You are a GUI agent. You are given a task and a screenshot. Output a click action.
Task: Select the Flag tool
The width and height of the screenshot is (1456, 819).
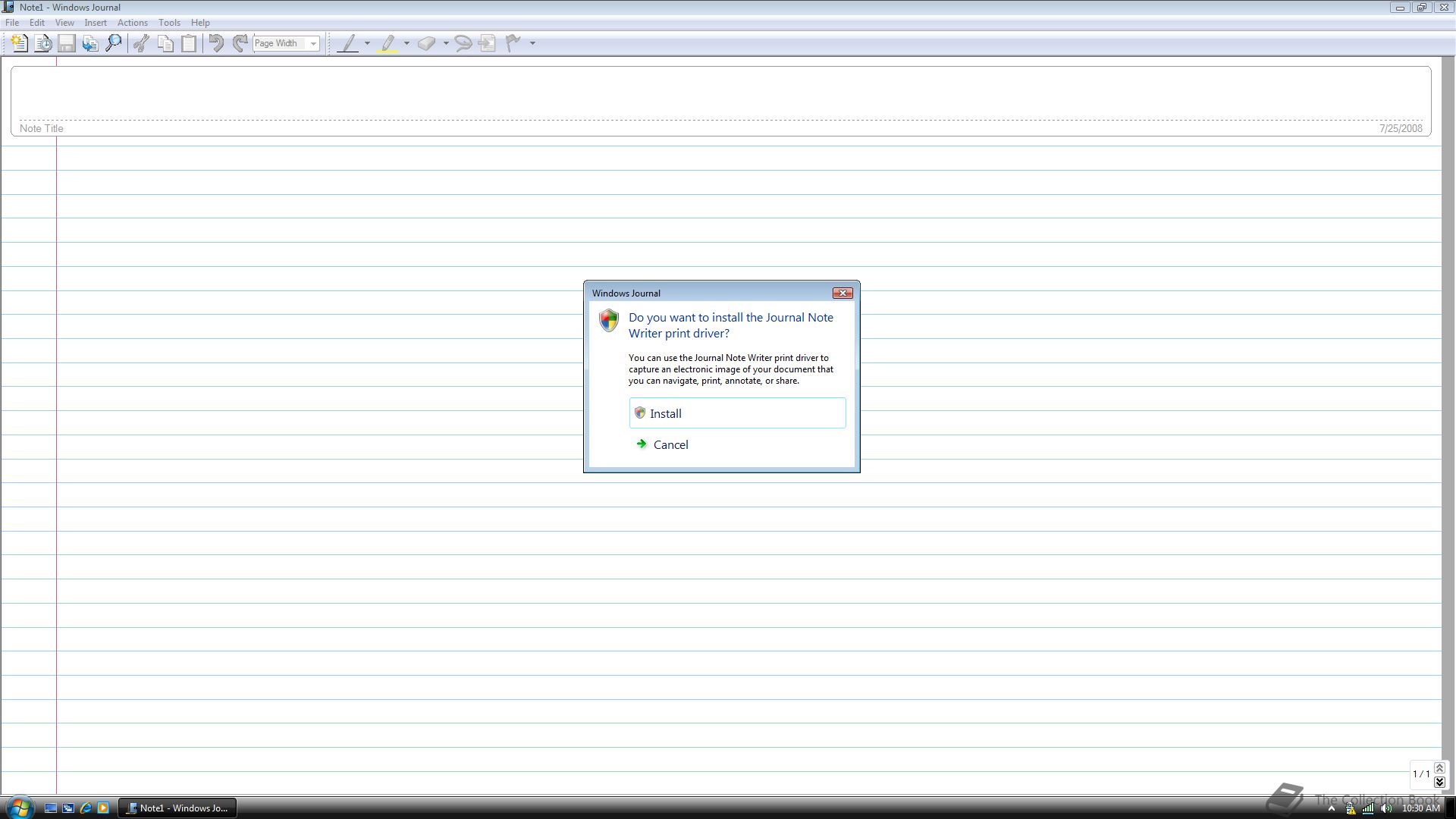click(x=514, y=43)
